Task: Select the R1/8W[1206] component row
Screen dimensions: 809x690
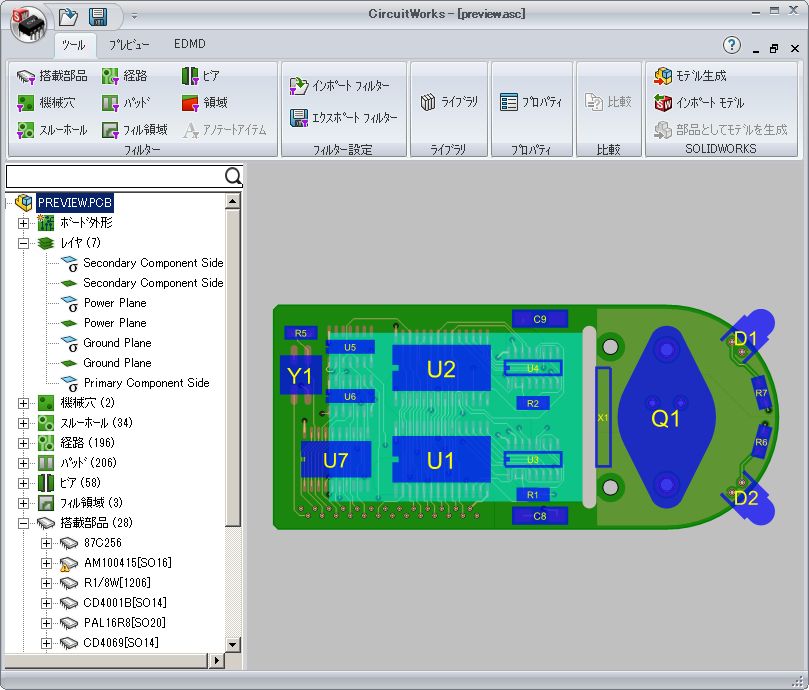Action: pos(117,583)
